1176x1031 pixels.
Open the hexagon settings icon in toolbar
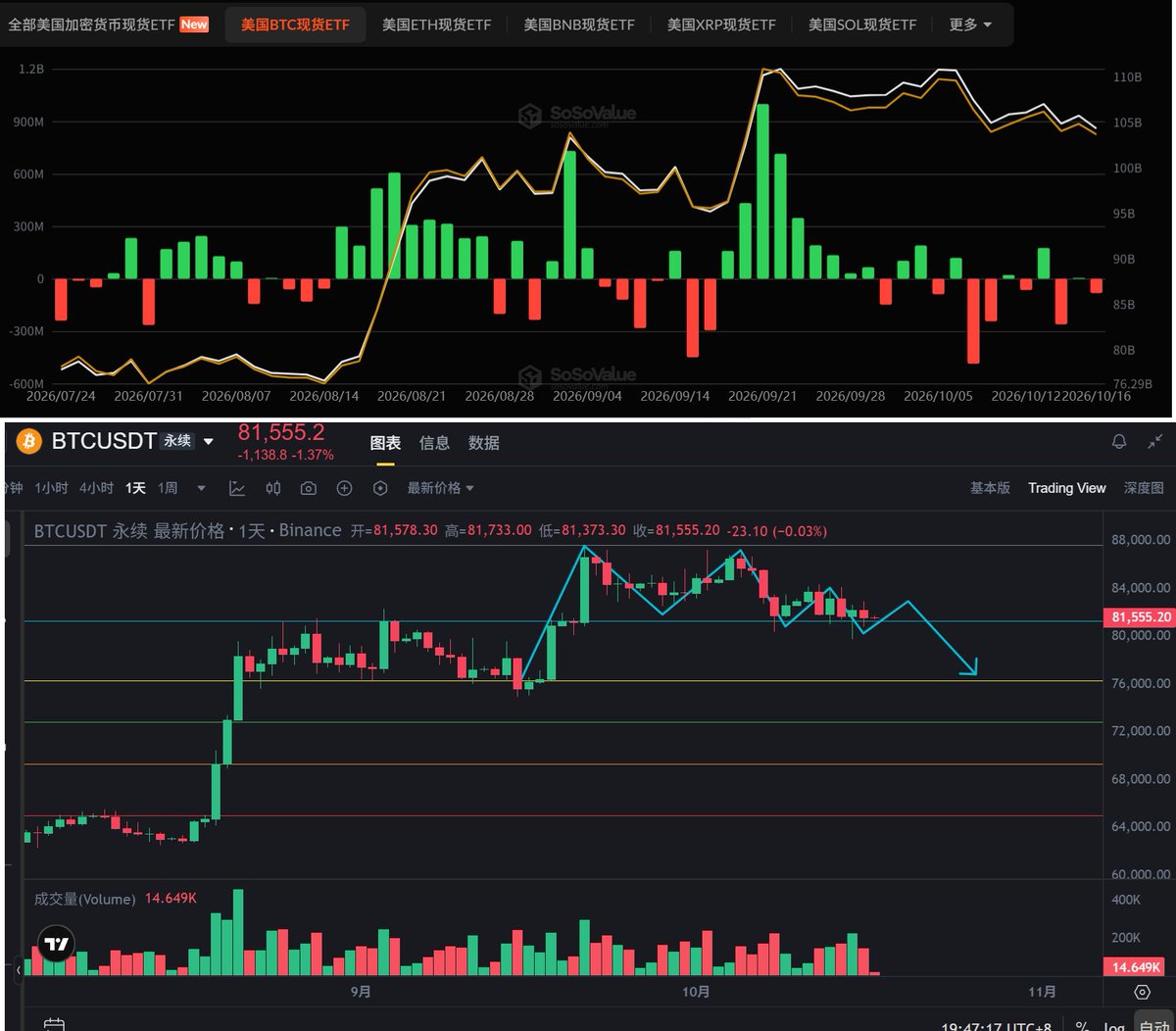pos(380,488)
